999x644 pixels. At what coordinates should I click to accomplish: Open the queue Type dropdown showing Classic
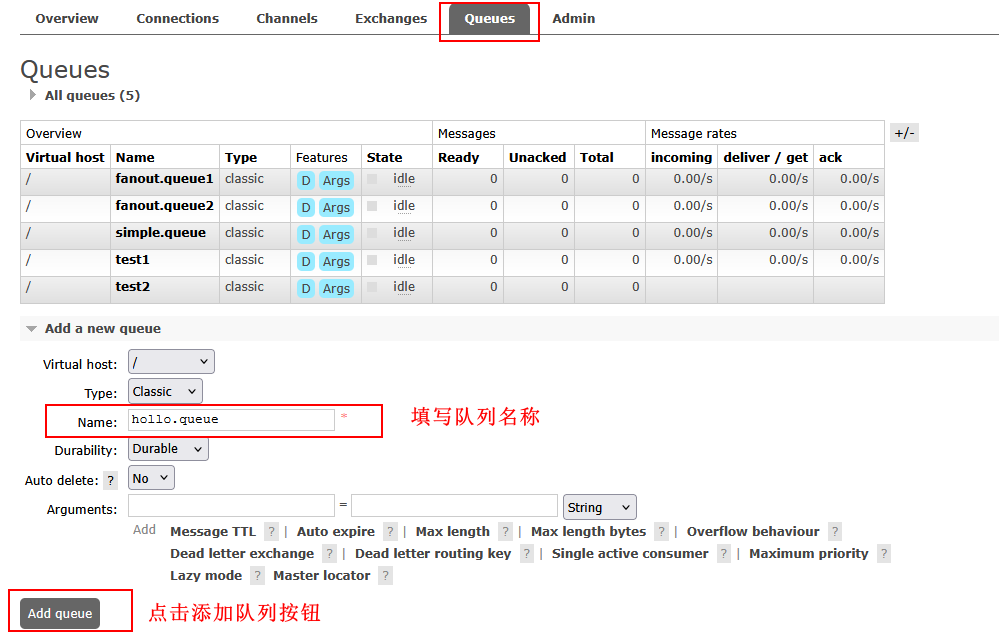click(x=165, y=391)
